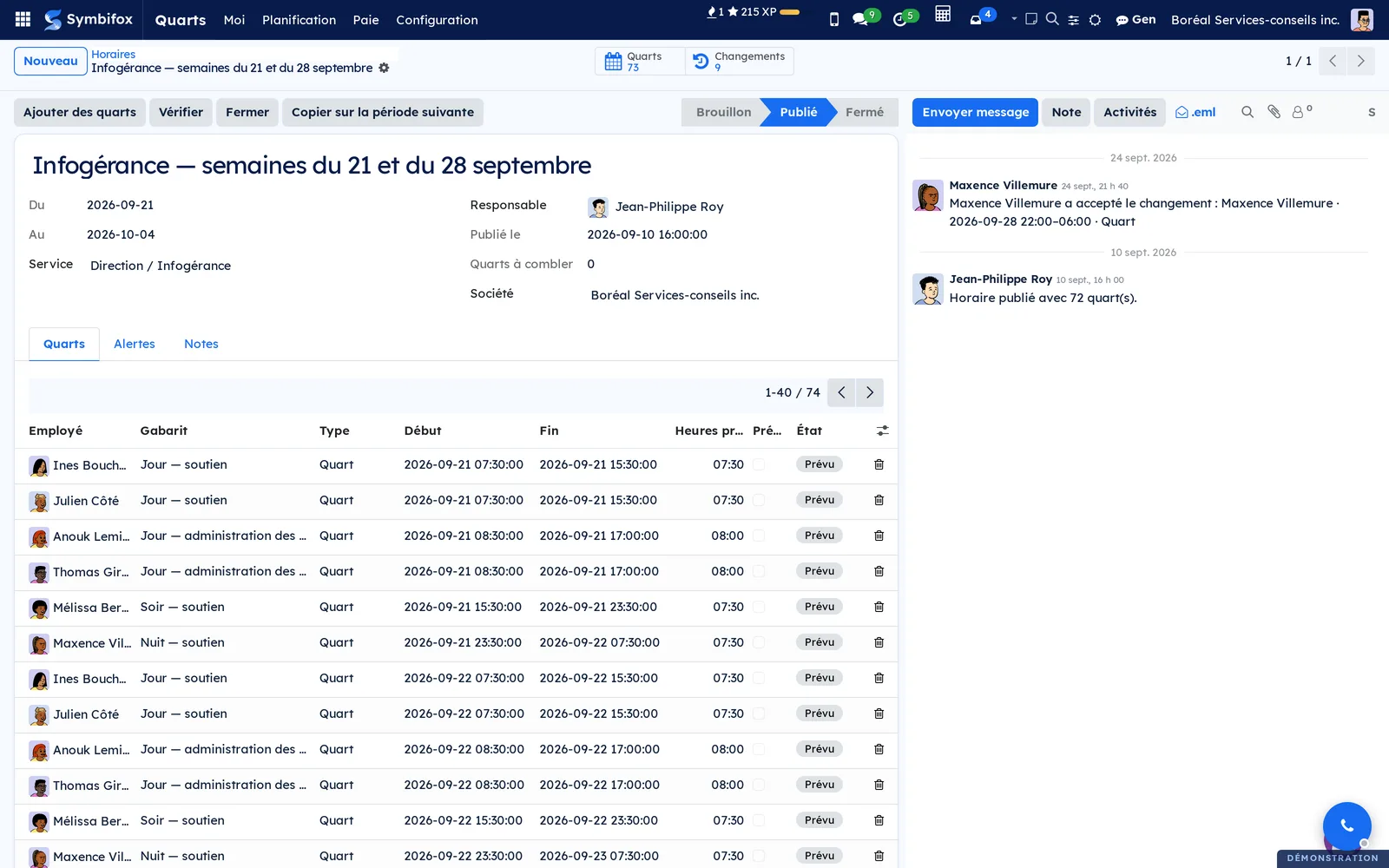Go to previous page of shifts list

click(841, 392)
